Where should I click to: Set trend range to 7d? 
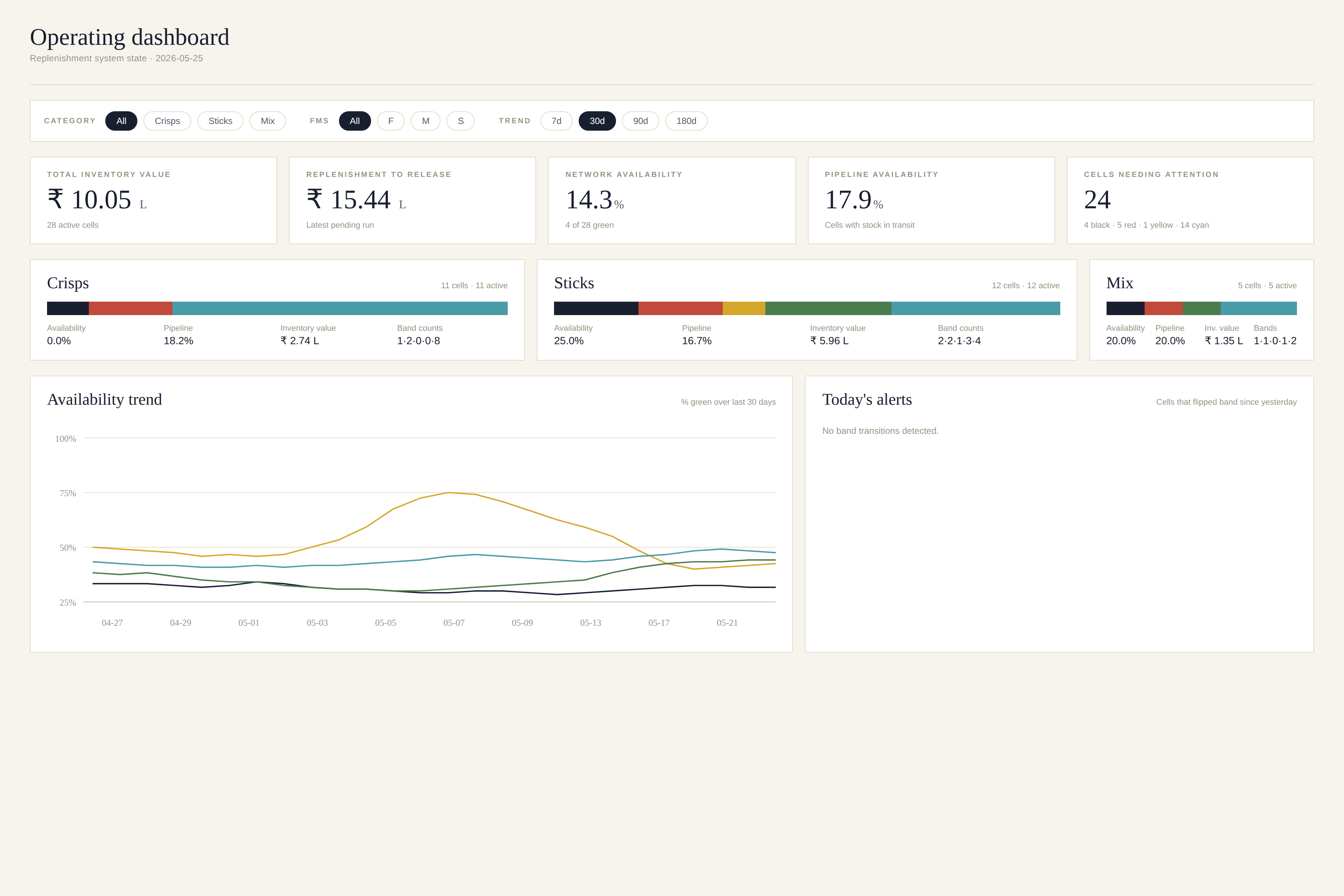[557, 121]
